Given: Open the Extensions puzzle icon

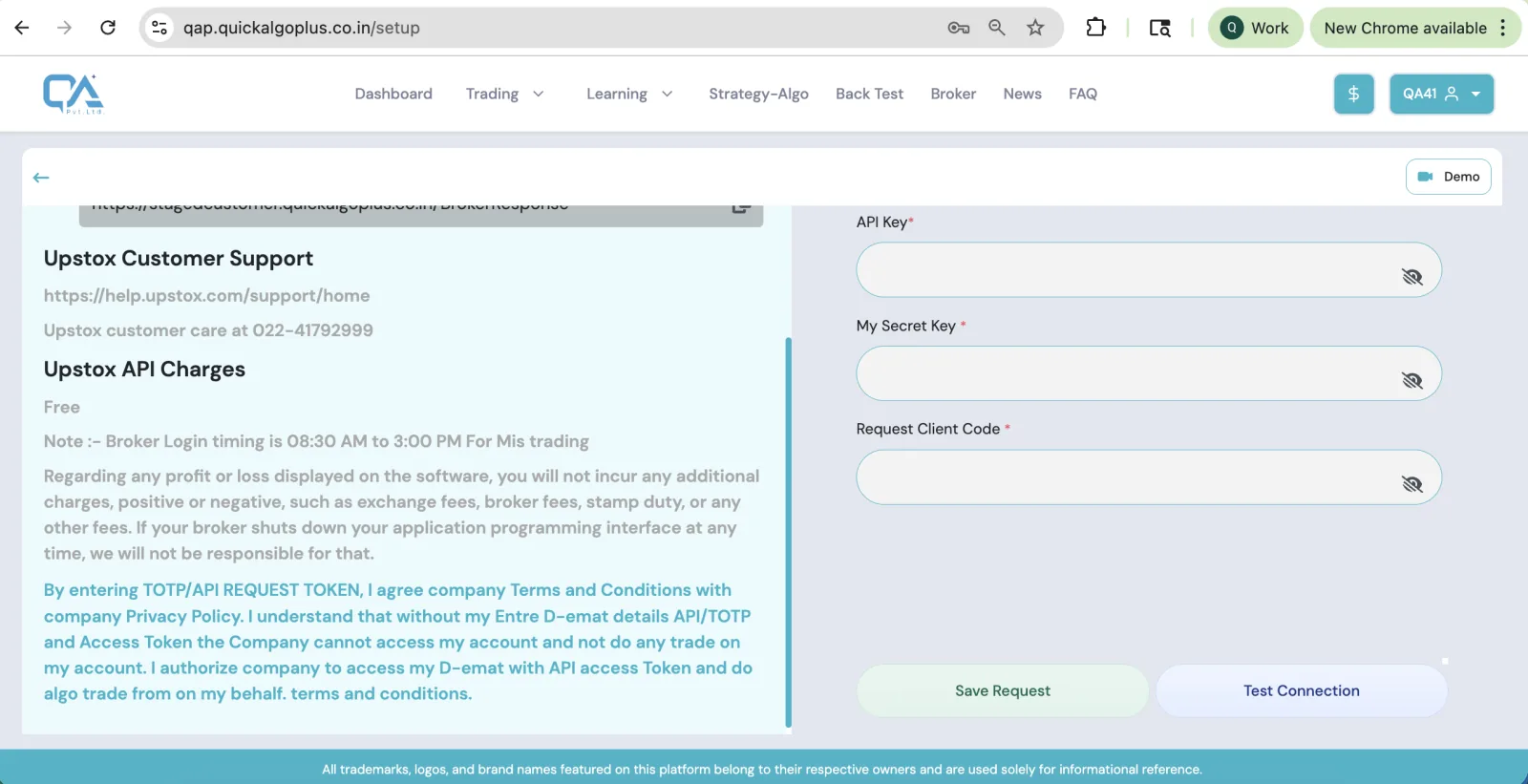Looking at the screenshot, I should pyautogui.click(x=1096, y=28).
